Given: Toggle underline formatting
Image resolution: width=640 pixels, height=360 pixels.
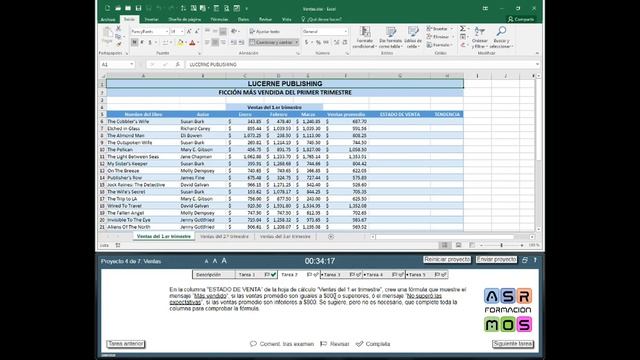Looking at the screenshot, I should [x=150, y=42].
